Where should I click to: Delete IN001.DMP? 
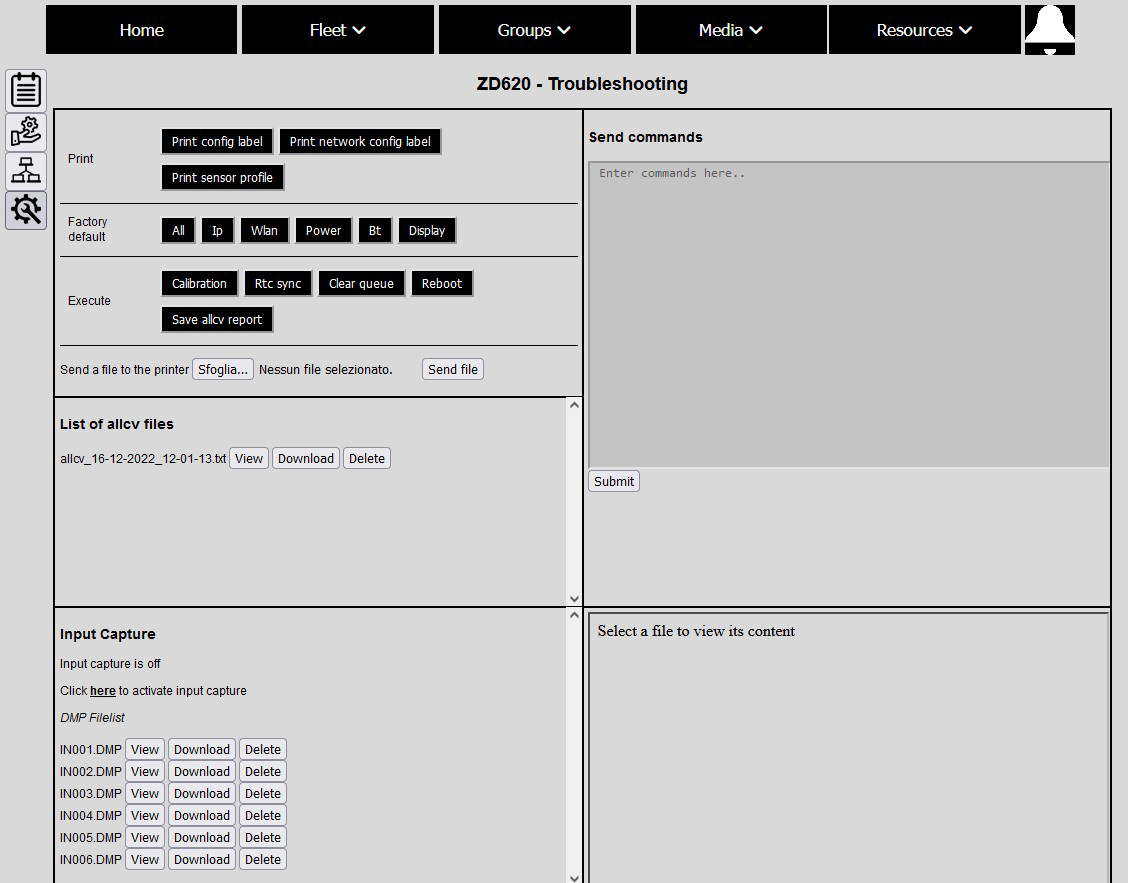(x=263, y=749)
